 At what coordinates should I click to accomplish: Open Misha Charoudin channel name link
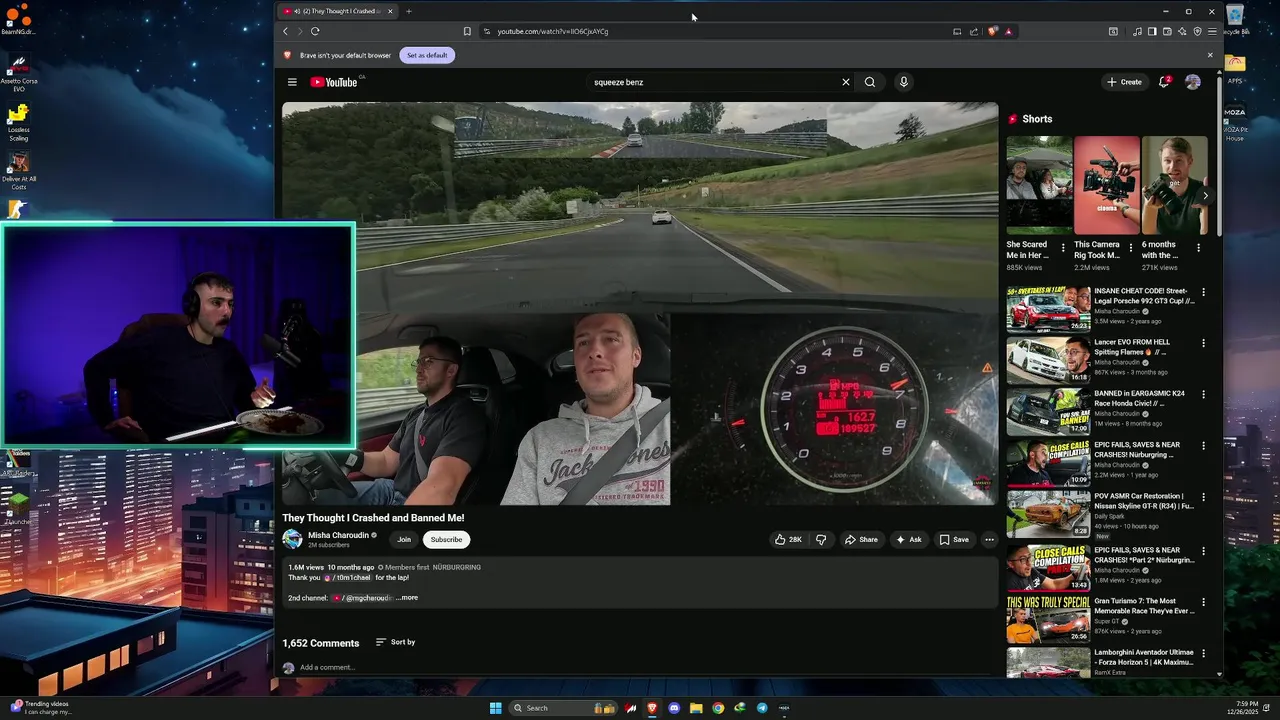338,535
